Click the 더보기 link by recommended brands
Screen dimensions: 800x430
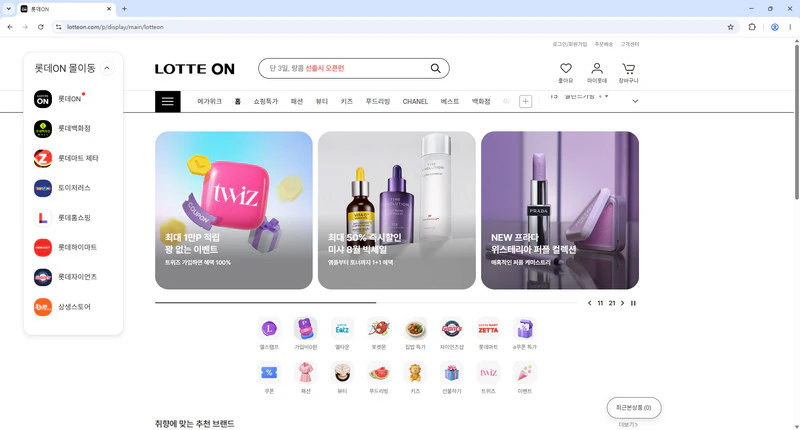[x=628, y=424]
